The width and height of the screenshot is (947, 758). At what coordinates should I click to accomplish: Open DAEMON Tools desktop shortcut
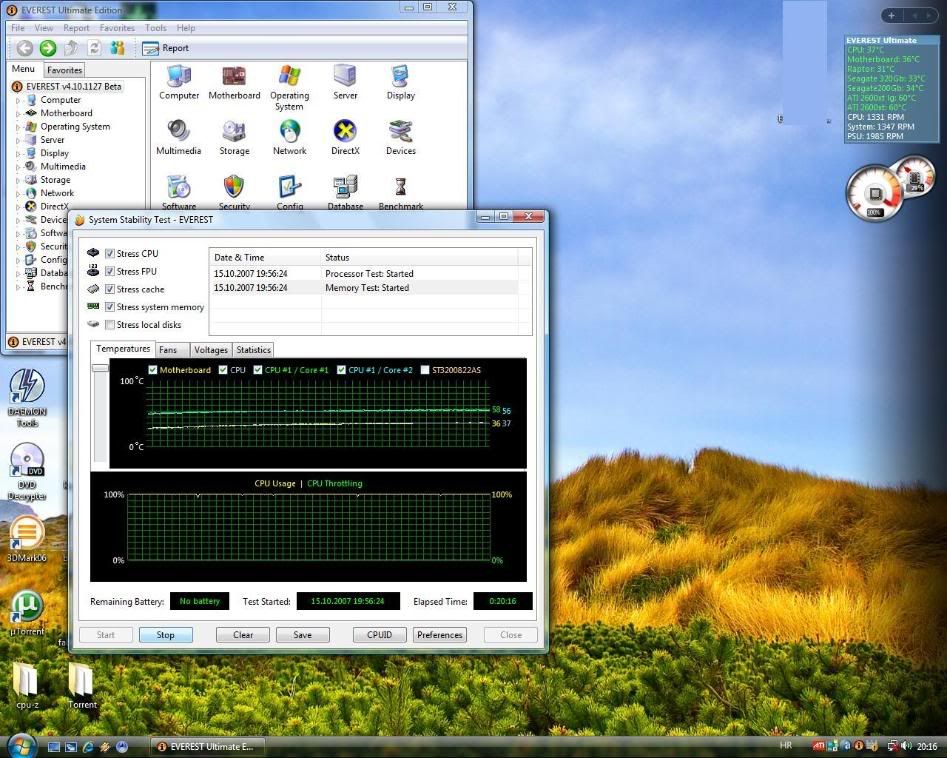tap(27, 397)
